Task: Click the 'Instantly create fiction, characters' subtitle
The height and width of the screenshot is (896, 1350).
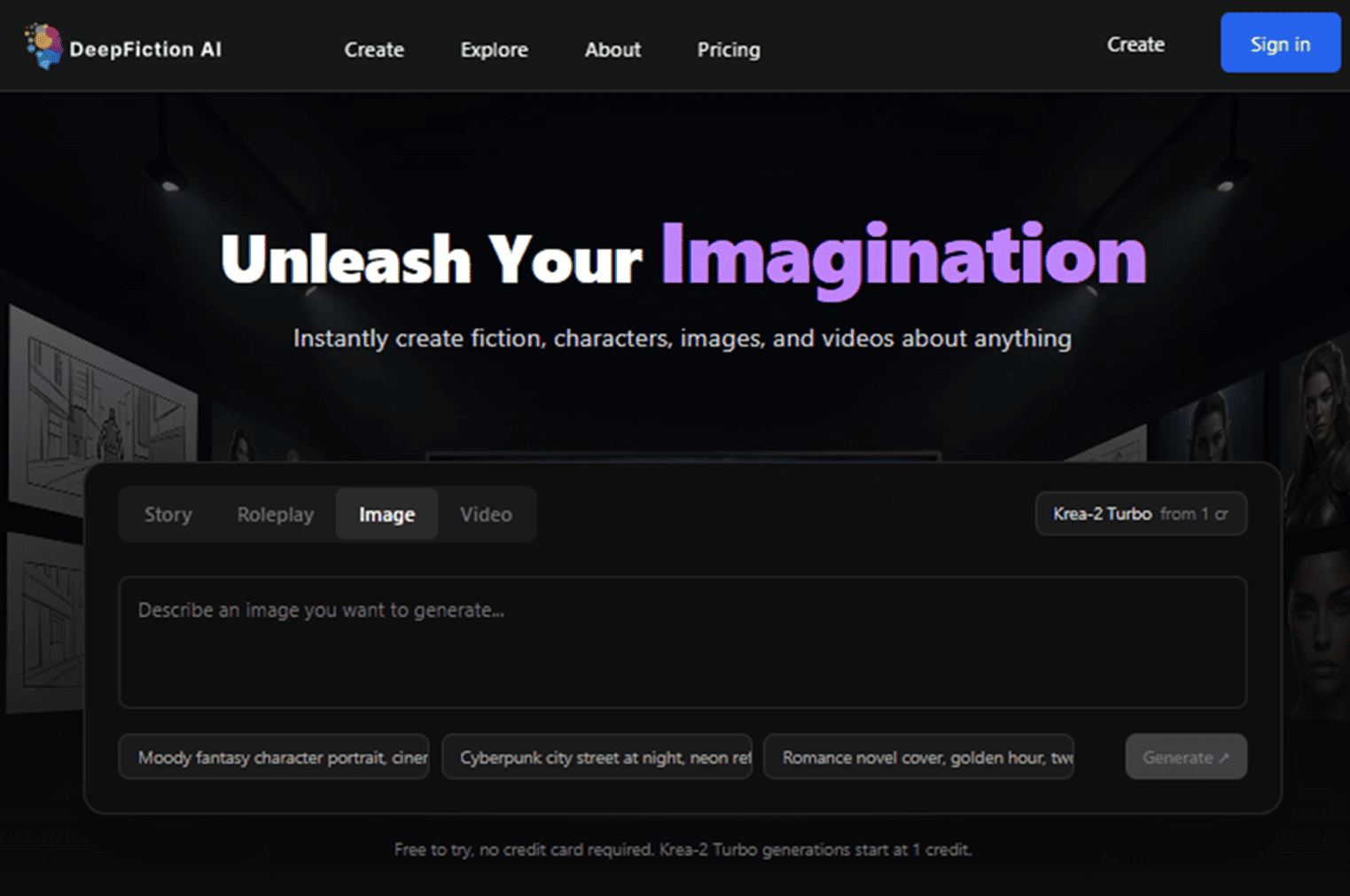Action: tap(683, 339)
